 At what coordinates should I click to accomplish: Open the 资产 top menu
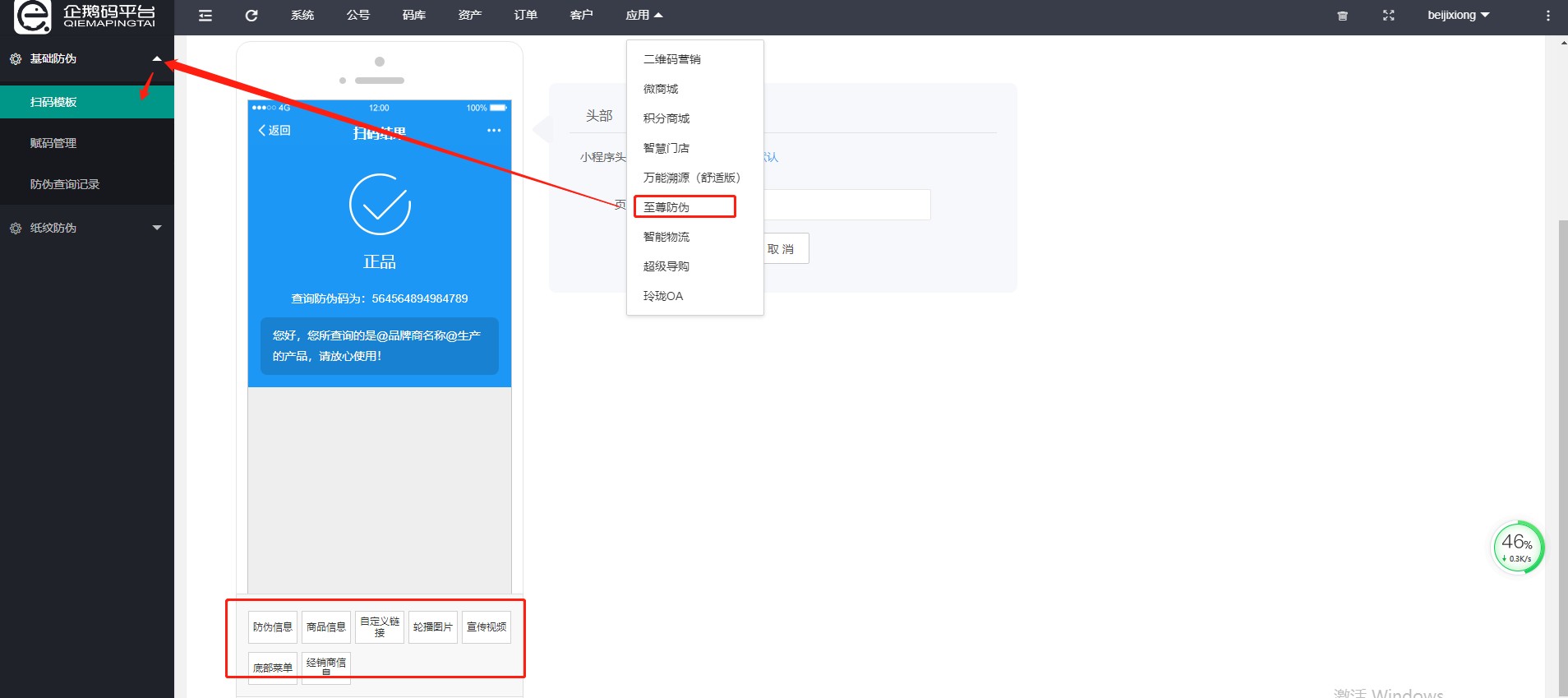pyautogui.click(x=470, y=16)
